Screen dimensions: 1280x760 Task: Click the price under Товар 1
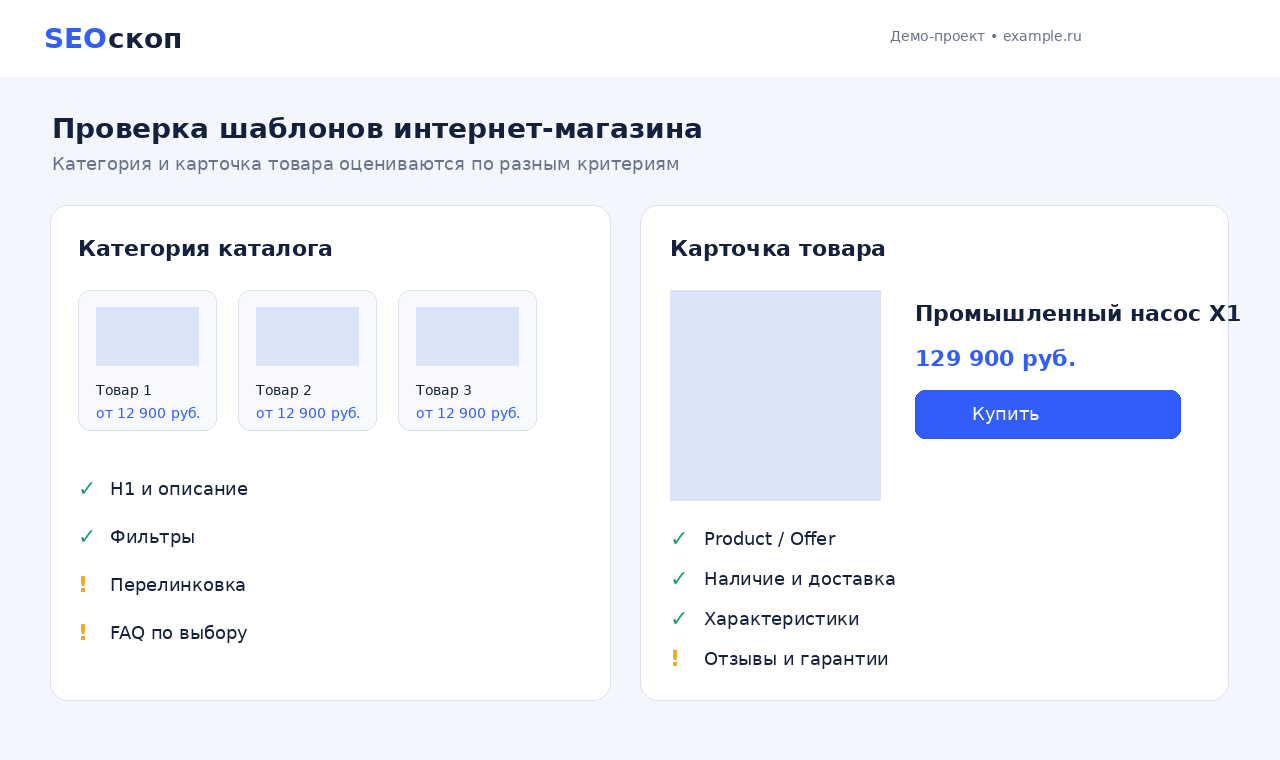pos(148,413)
